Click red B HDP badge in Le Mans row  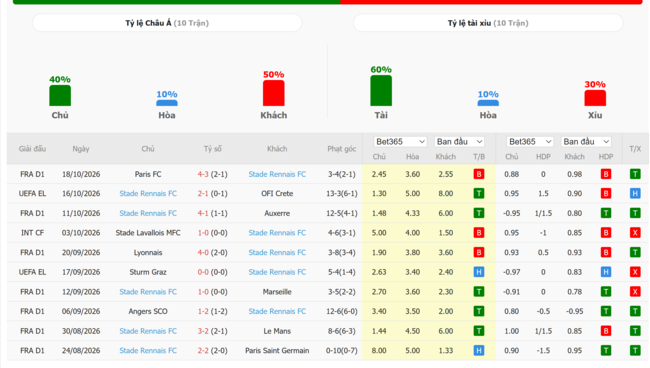click(606, 331)
